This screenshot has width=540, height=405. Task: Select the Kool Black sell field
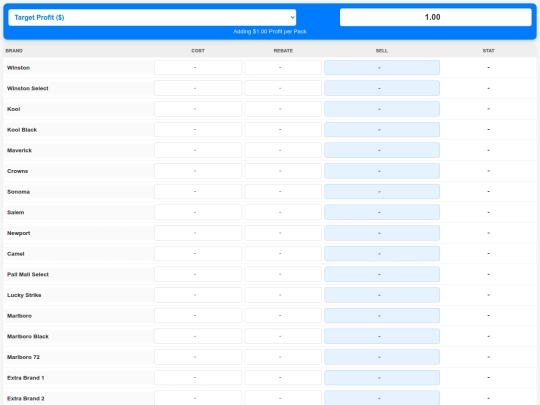(x=382, y=129)
